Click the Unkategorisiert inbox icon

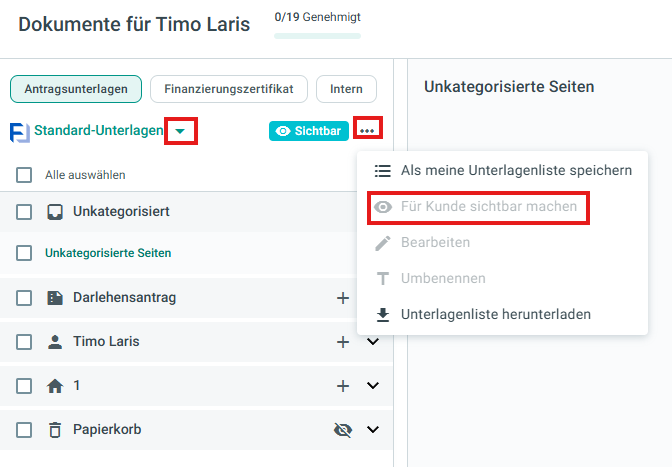(55, 212)
